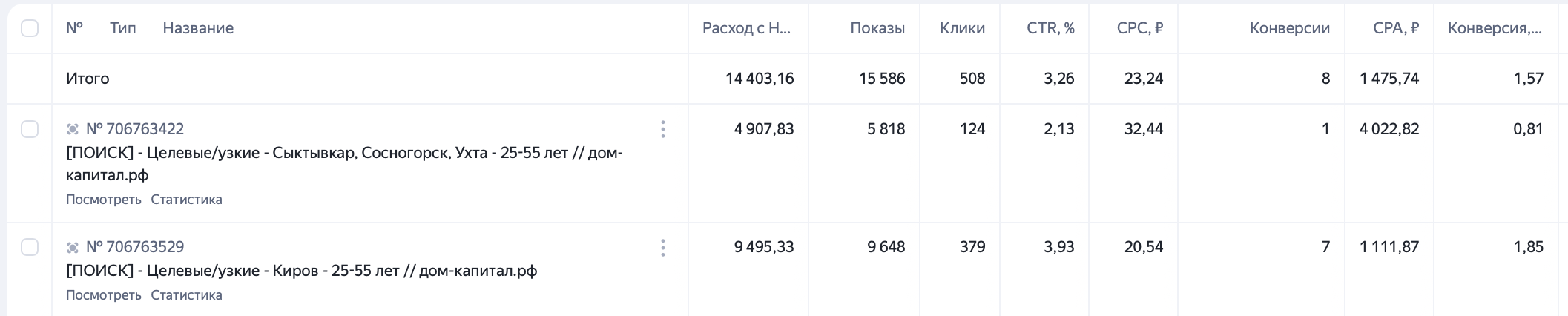
Task: Select the checkbox for campaign № 706763422
Action: pyautogui.click(x=30, y=129)
